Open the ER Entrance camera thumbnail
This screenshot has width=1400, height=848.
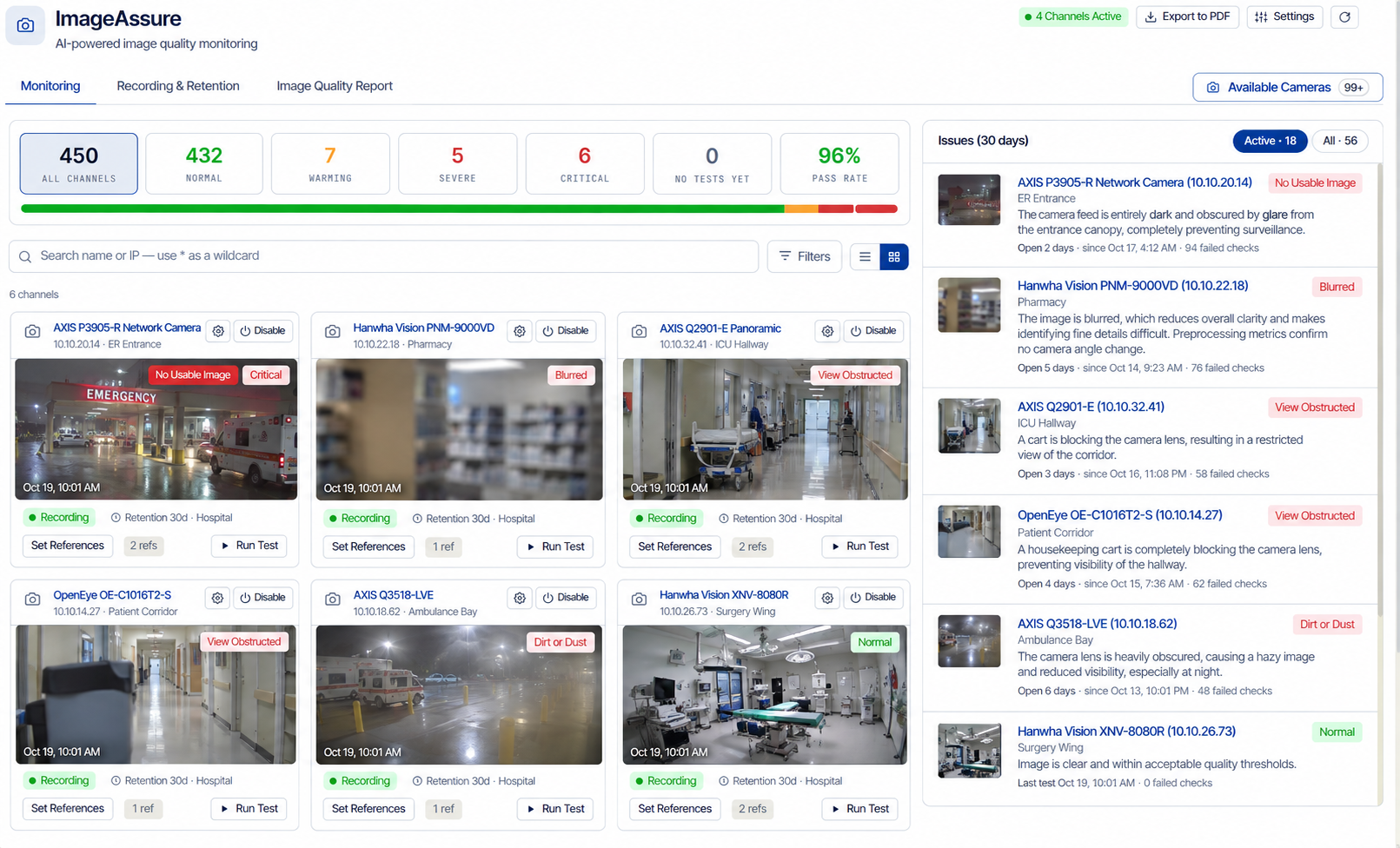coord(969,200)
